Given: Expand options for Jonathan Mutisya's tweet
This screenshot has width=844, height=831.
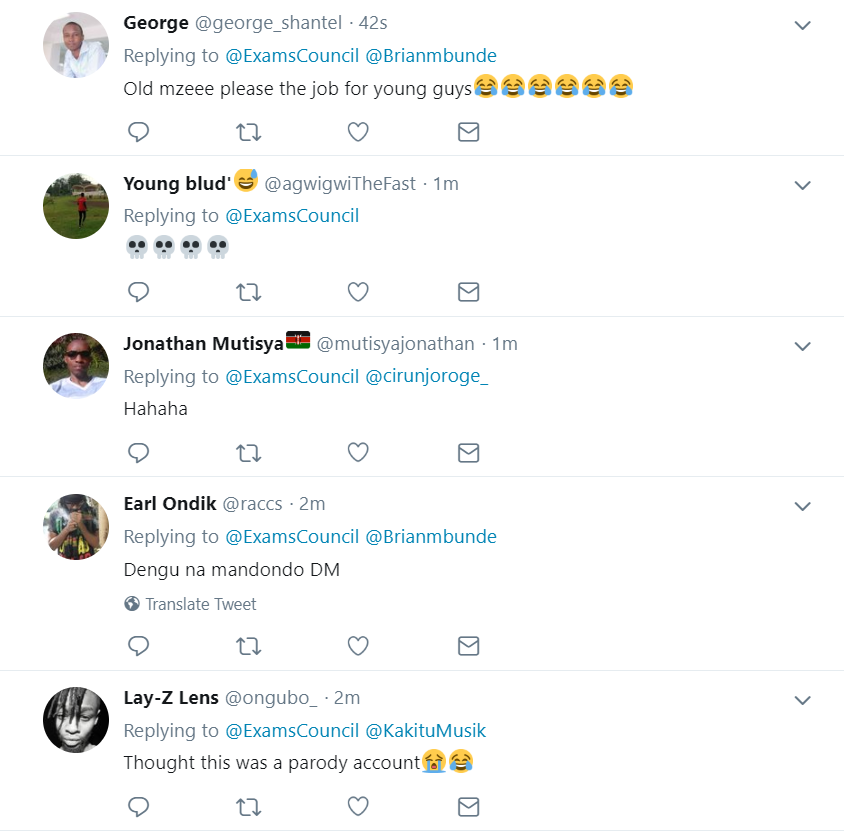Looking at the screenshot, I should pyautogui.click(x=802, y=345).
